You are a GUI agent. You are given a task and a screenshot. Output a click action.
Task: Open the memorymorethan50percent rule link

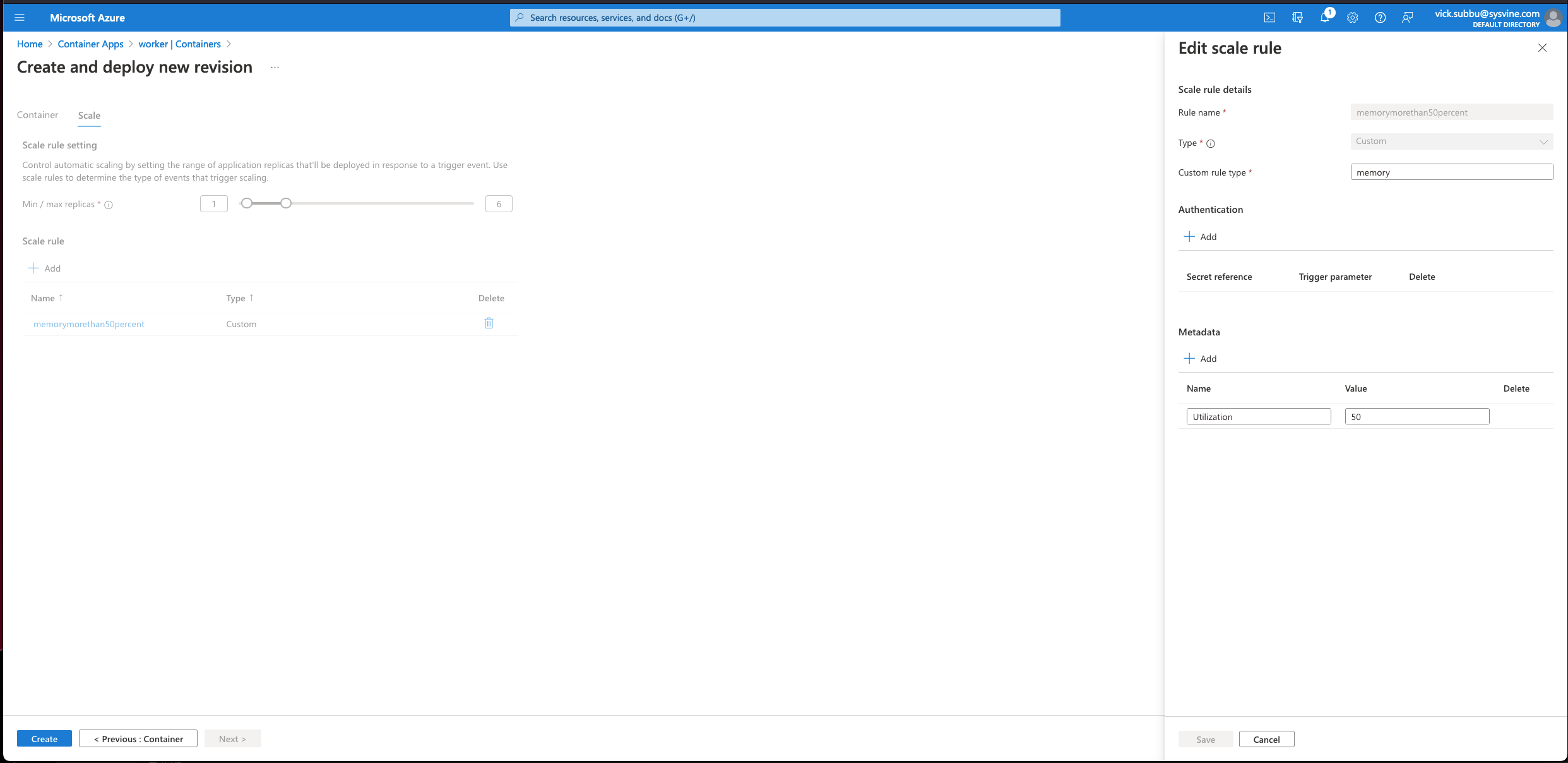88,323
